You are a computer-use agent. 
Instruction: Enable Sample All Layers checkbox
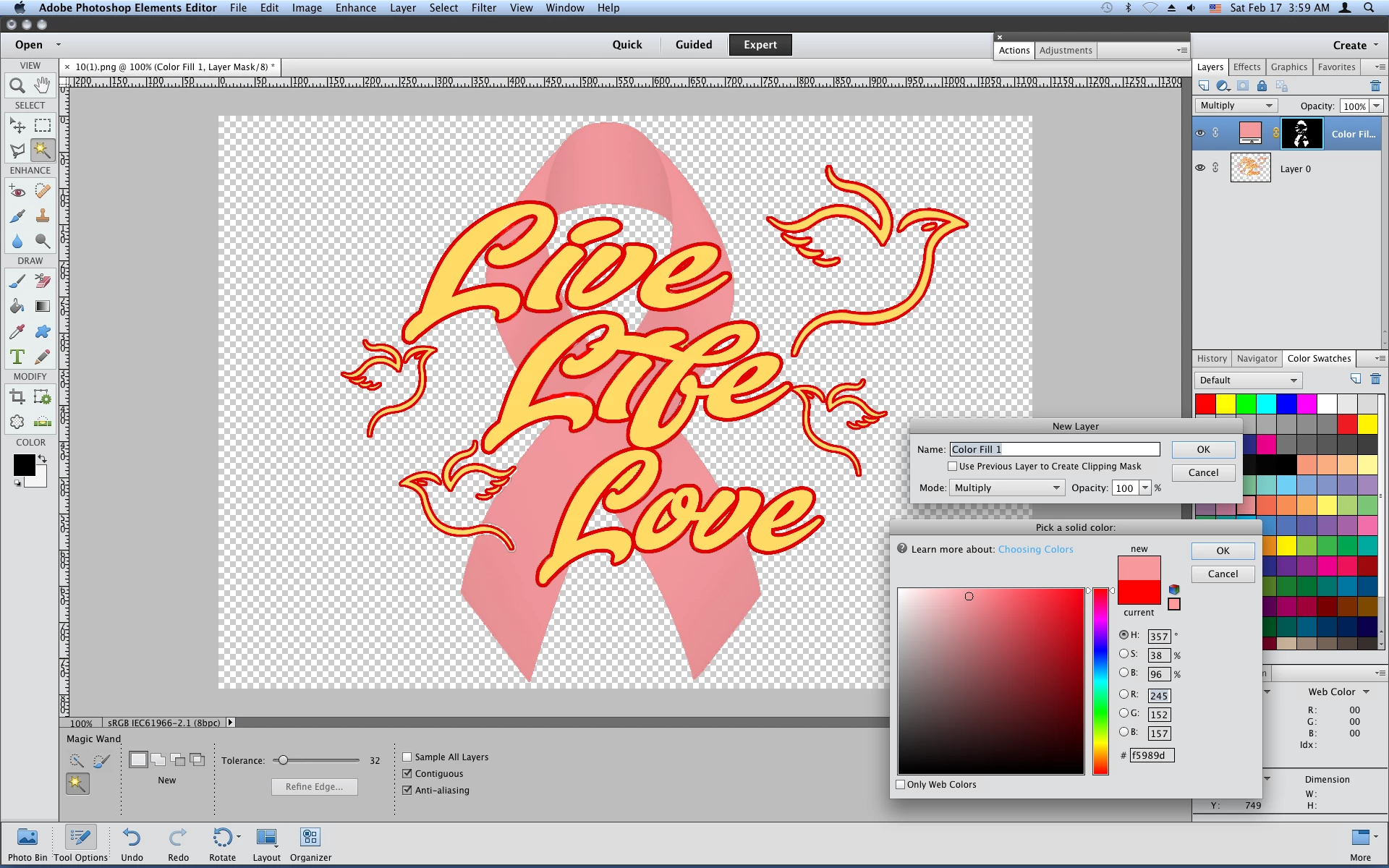pyautogui.click(x=407, y=757)
